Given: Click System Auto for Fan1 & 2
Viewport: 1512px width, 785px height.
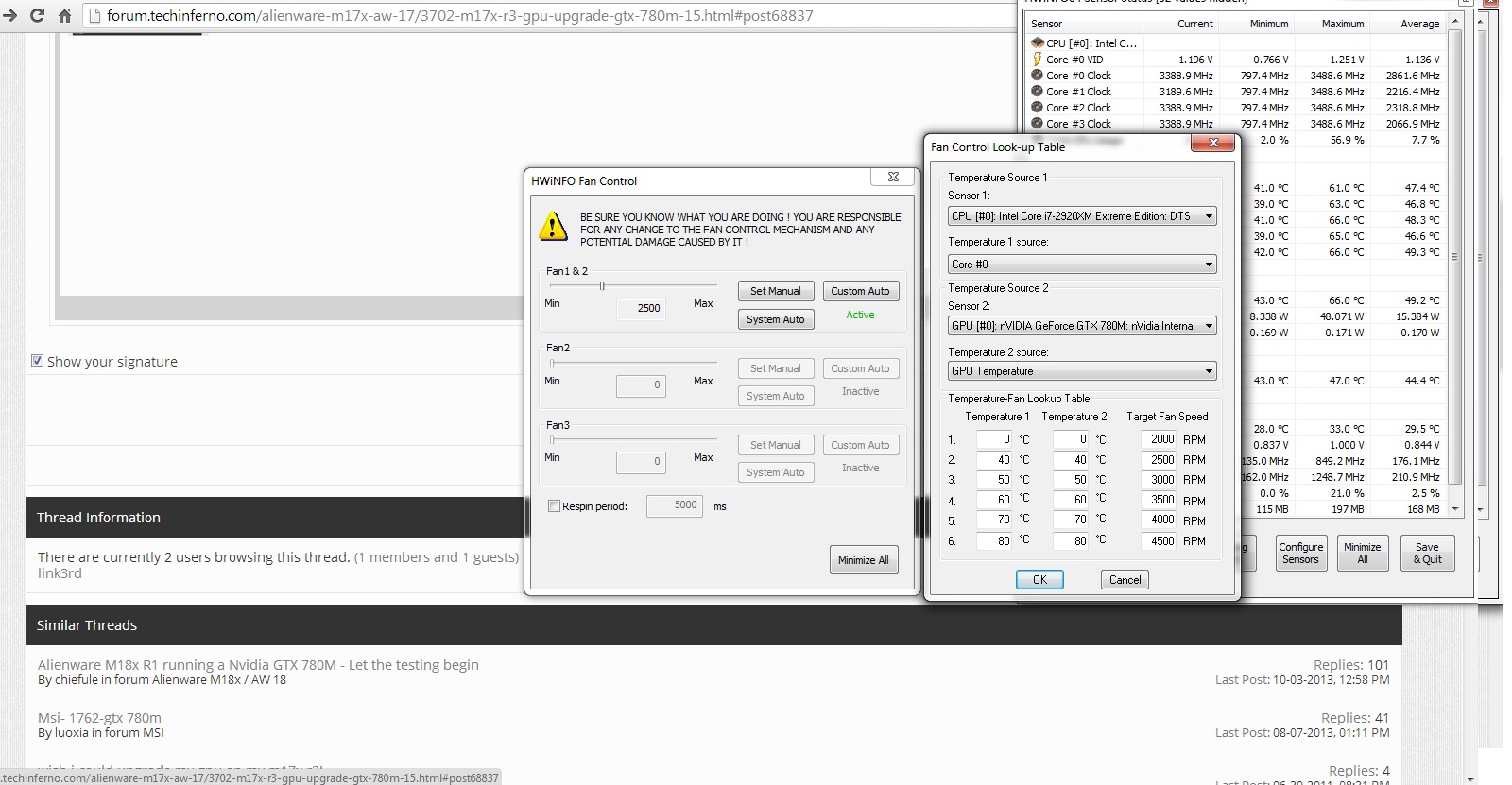Looking at the screenshot, I should pos(775,319).
